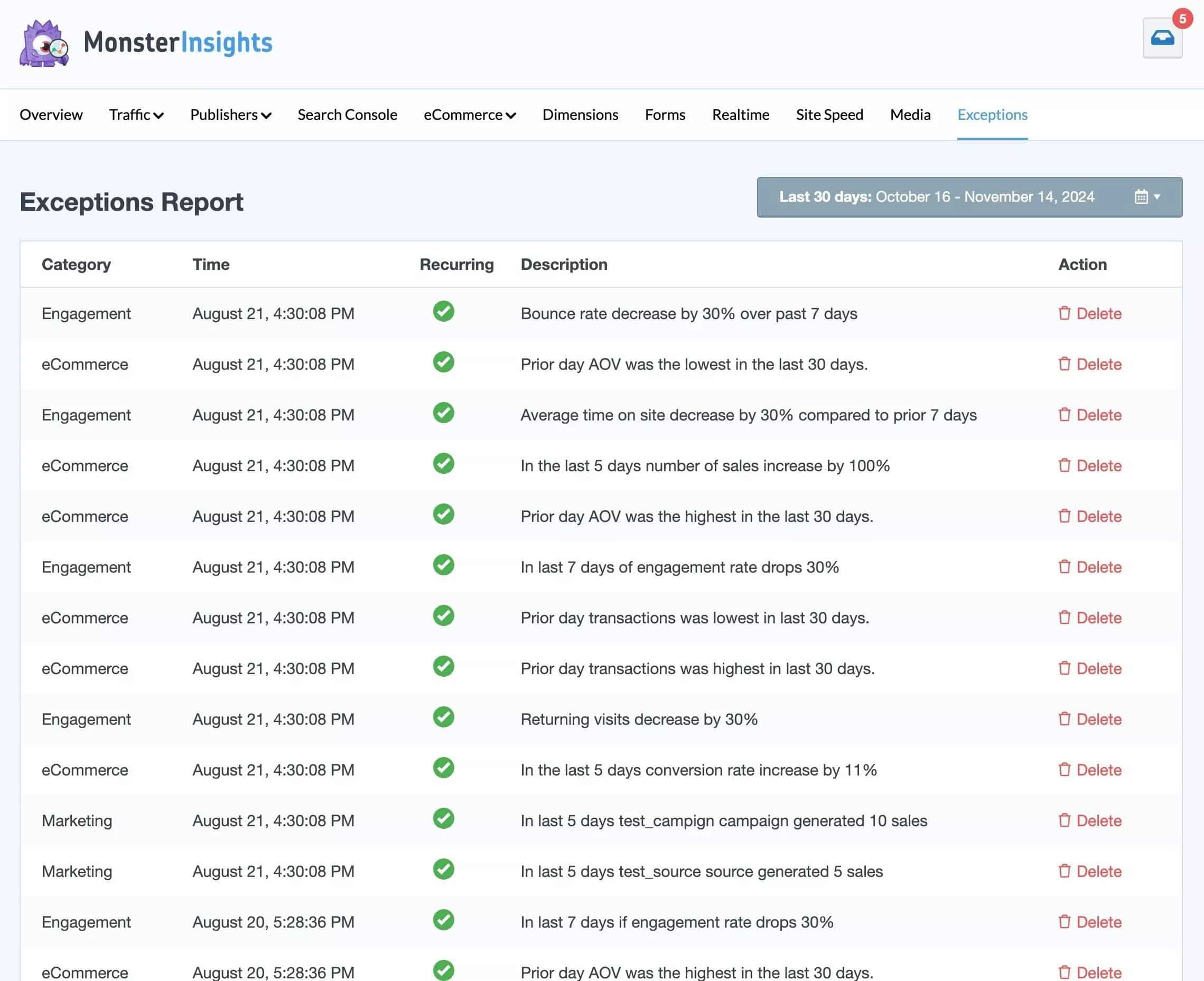Image resolution: width=1204 pixels, height=981 pixels.
Task: Click trash icon for test_source sales row
Action: [x=1064, y=871]
